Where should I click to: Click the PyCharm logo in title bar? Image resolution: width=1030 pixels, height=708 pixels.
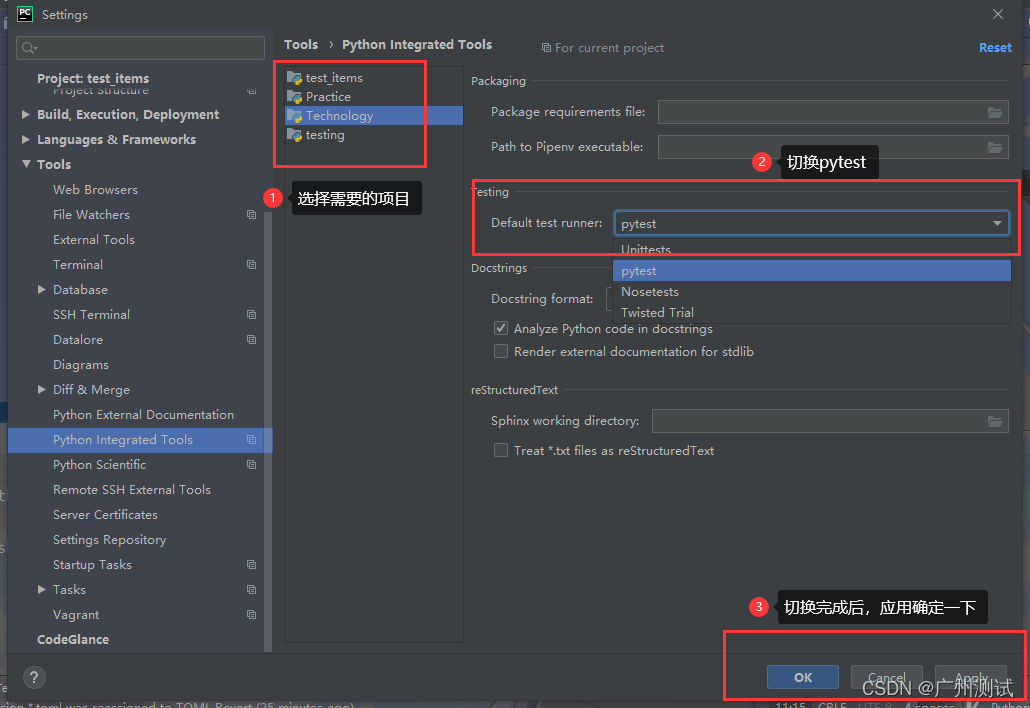click(x=25, y=14)
